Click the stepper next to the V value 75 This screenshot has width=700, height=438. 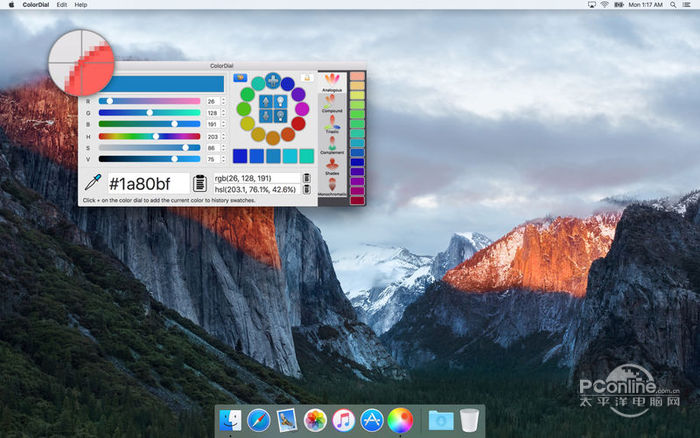(x=223, y=159)
